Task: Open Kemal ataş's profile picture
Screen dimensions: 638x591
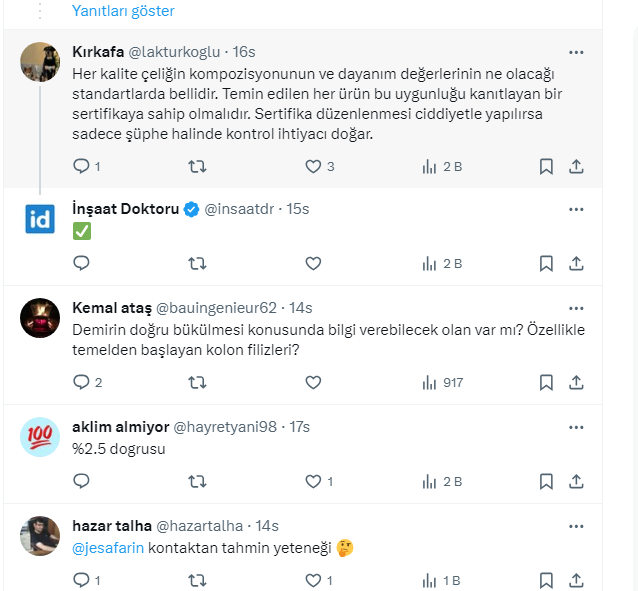Action: (40, 317)
